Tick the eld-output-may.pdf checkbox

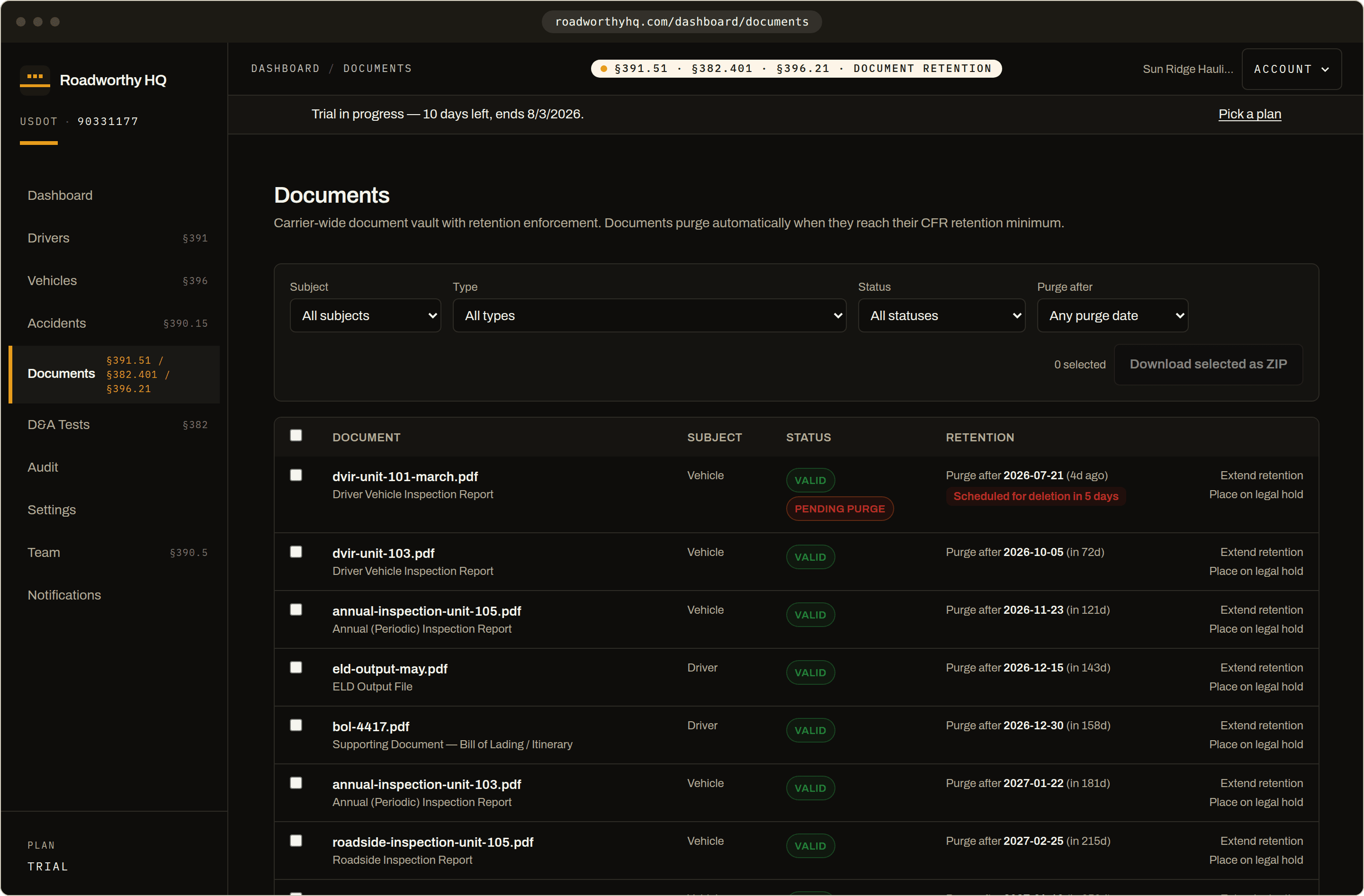point(296,667)
